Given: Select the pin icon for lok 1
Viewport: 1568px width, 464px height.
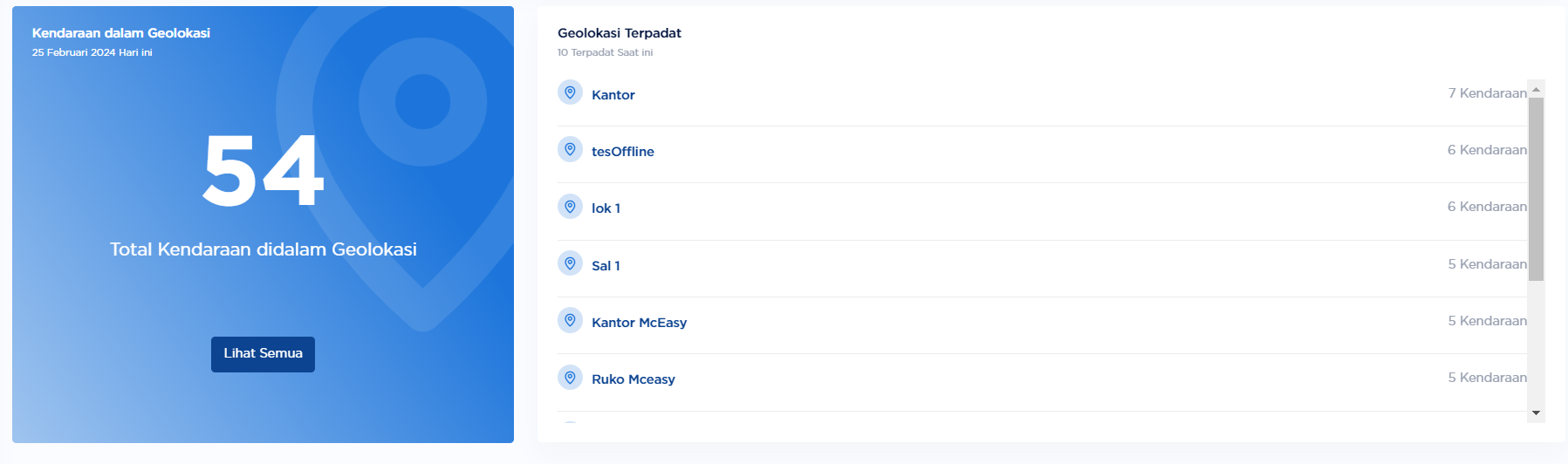Looking at the screenshot, I should [570, 207].
